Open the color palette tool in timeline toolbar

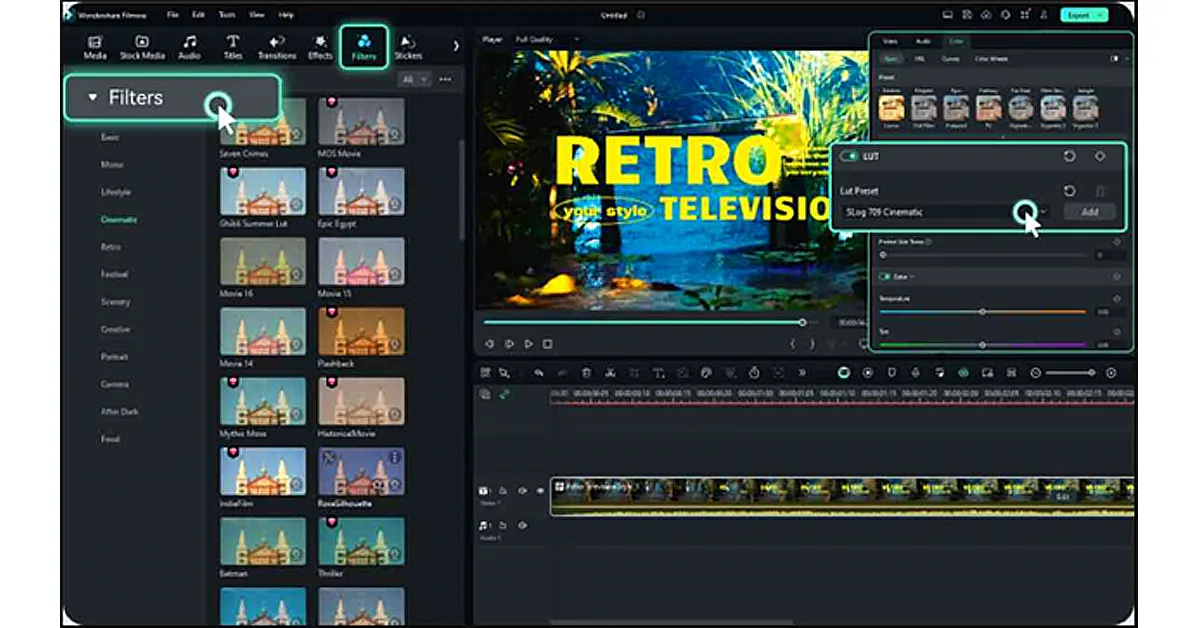pyautogui.click(x=706, y=372)
